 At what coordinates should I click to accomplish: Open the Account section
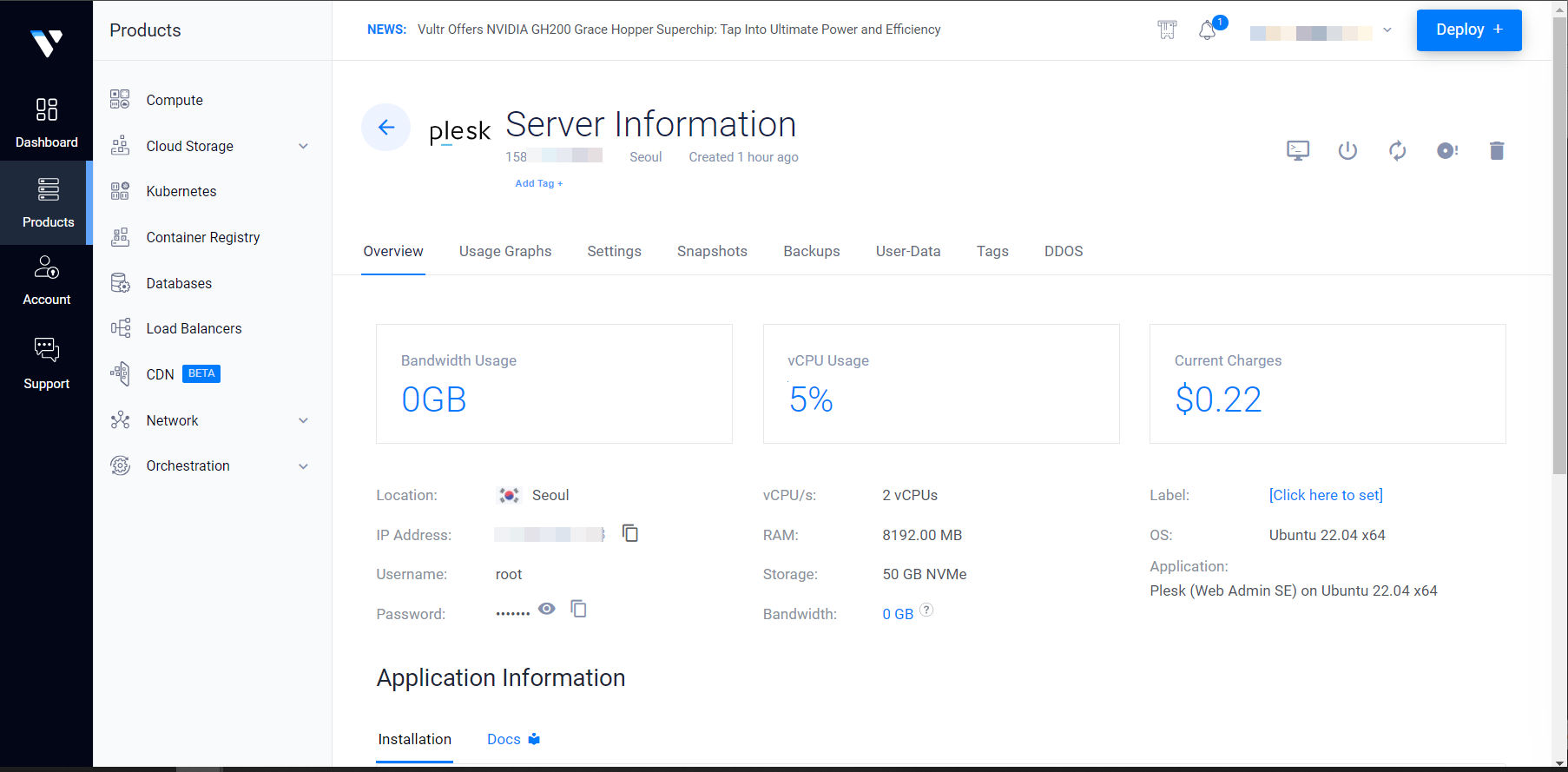[46, 280]
